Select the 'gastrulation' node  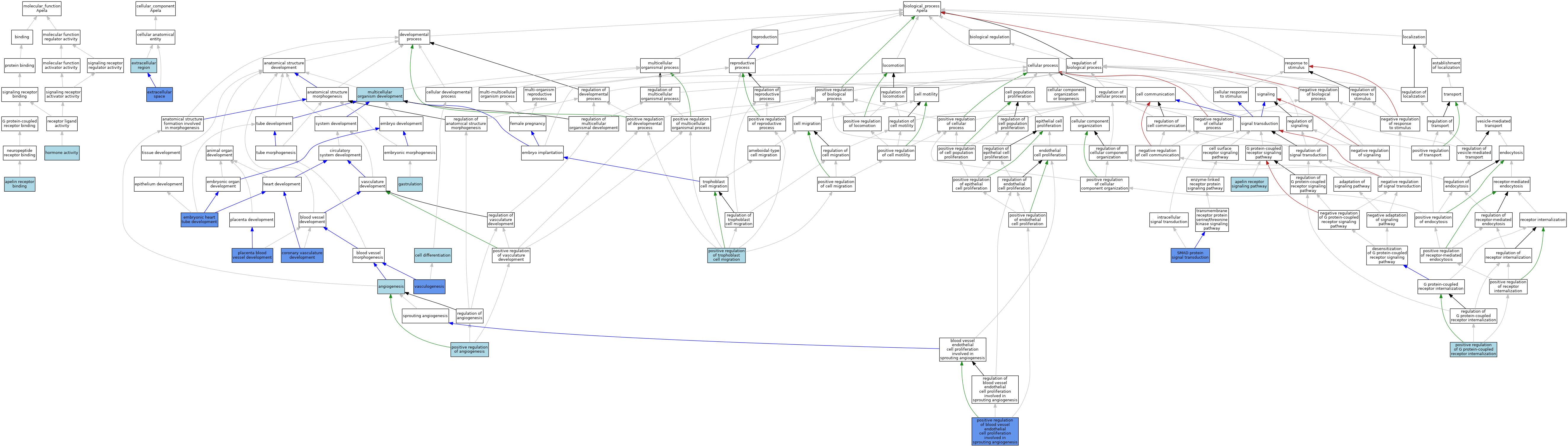[x=410, y=184]
